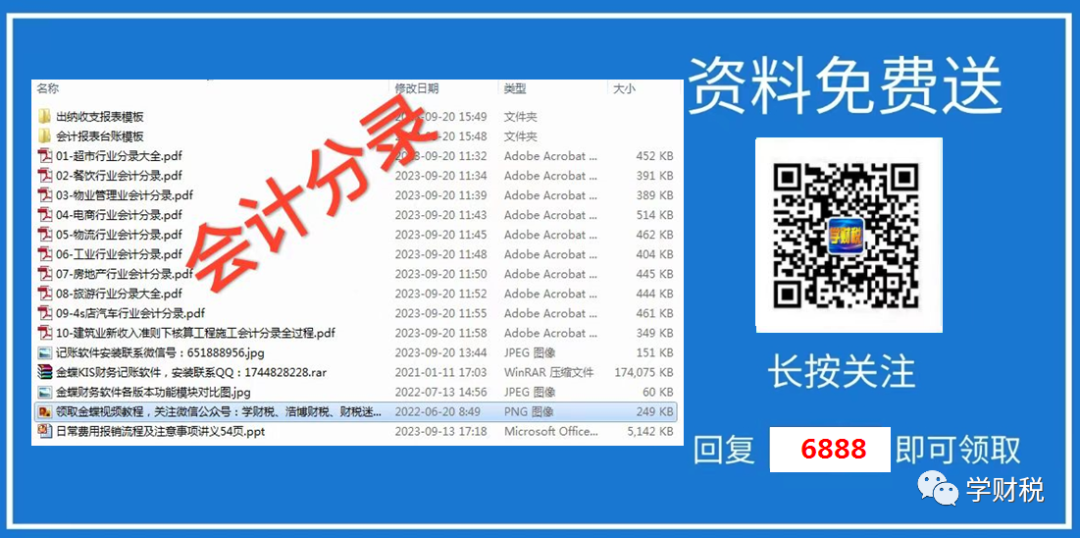Click the size value 174,075 KB
Image resolution: width=1080 pixels, height=538 pixels.
[643, 373]
